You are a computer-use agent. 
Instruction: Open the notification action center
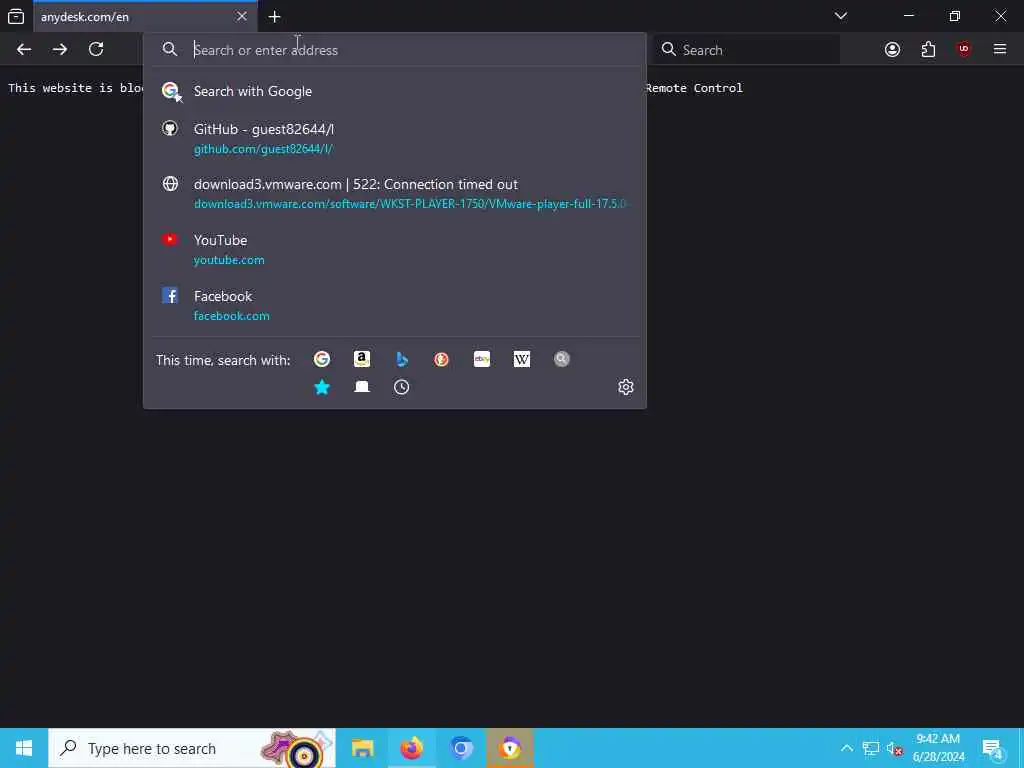tap(993, 748)
